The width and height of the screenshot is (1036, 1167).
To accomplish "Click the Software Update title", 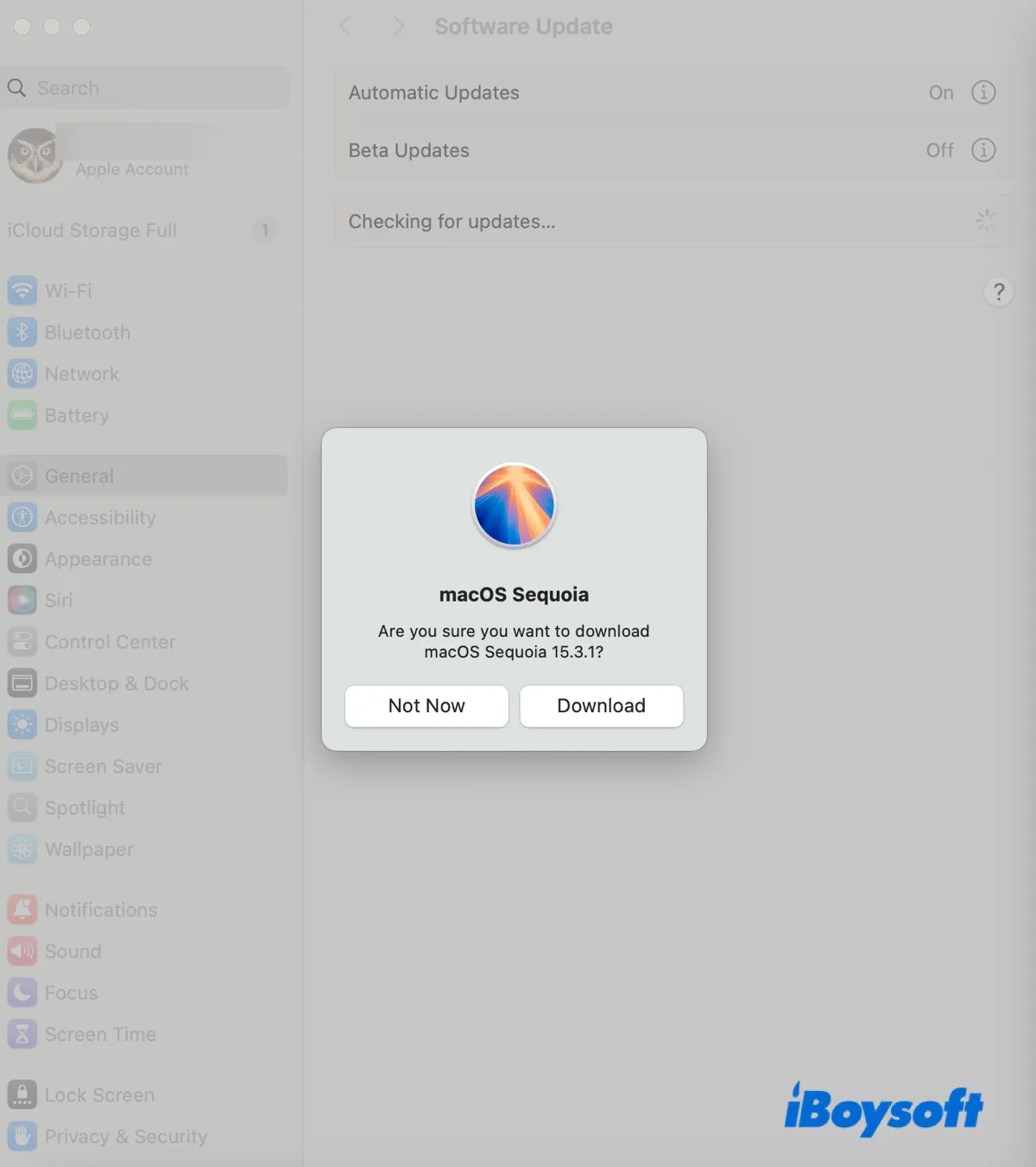I will coord(524,27).
